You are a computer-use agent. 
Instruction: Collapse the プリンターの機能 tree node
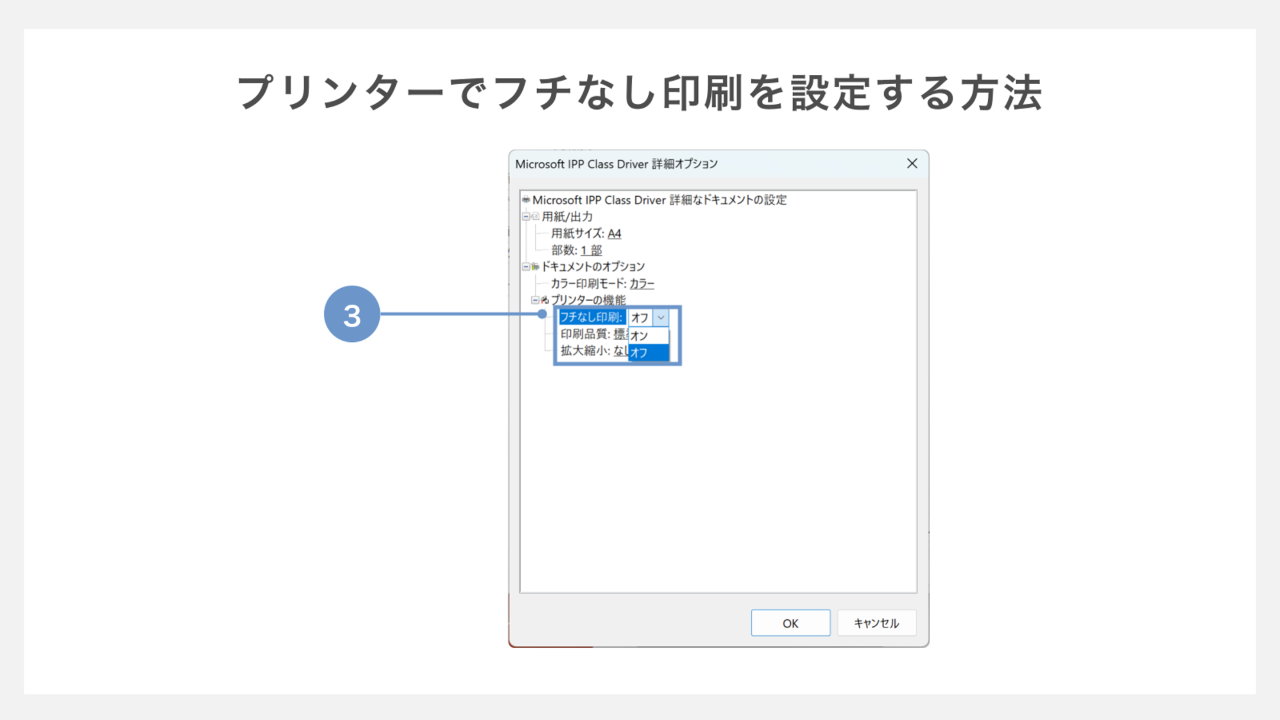[535, 300]
